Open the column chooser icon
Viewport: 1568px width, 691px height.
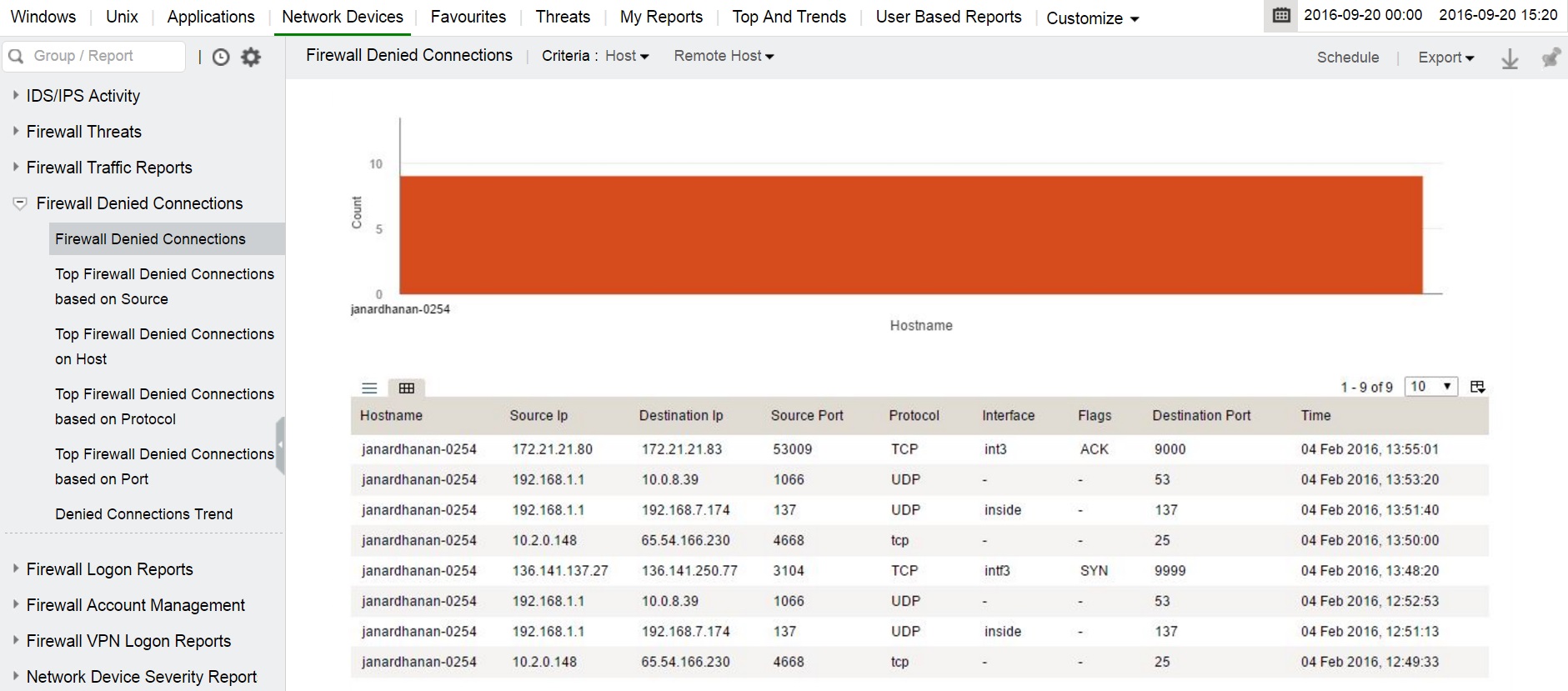tap(1477, 387)
